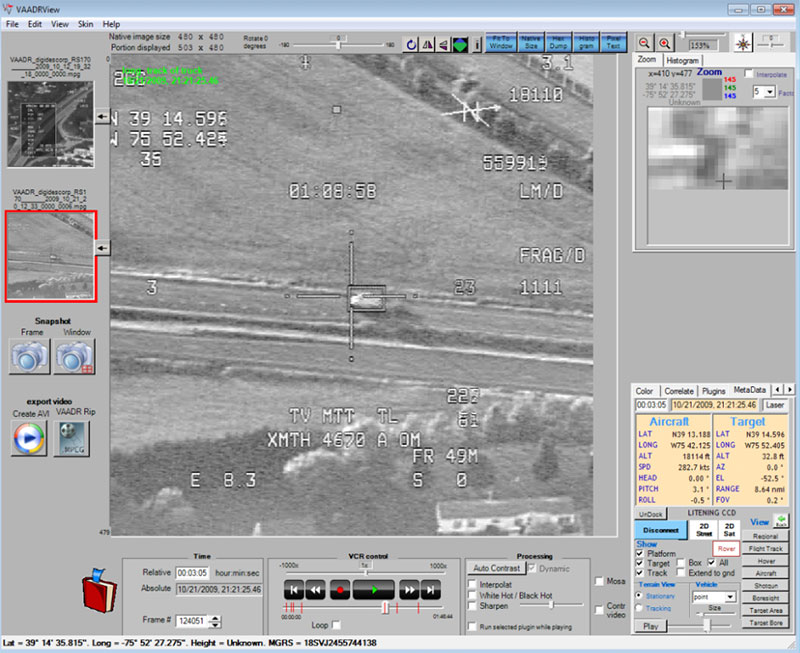Image resolution: width=800 pixels, height=653 pixels.
Task: Click the zoom out magnifier icon
Action: [645, 42]
